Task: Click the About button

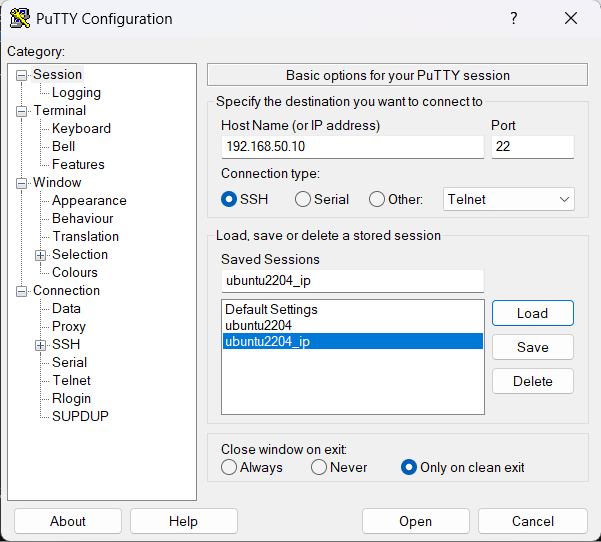Action: (68, 521)
